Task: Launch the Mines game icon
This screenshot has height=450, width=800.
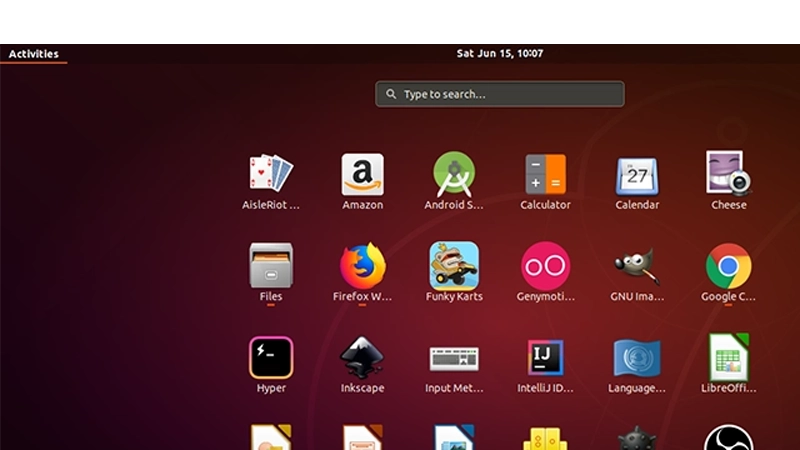Action: point(637,438)
